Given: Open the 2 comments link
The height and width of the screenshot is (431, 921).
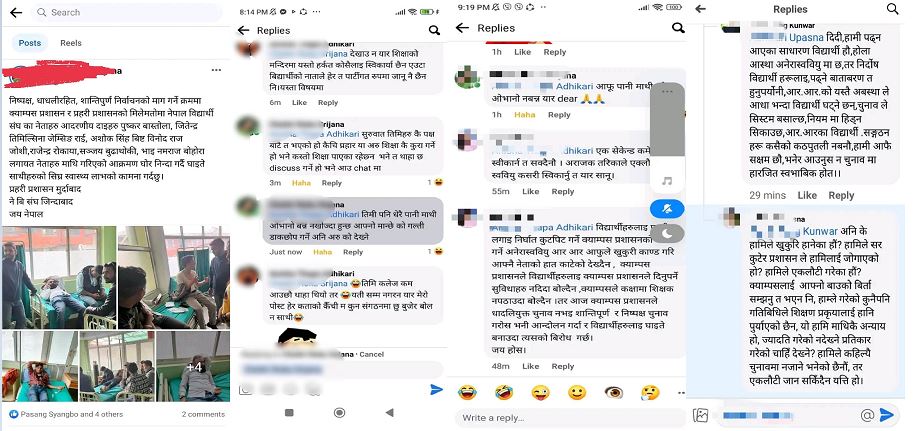Looking at the screenshot, I should coord(203,415).
